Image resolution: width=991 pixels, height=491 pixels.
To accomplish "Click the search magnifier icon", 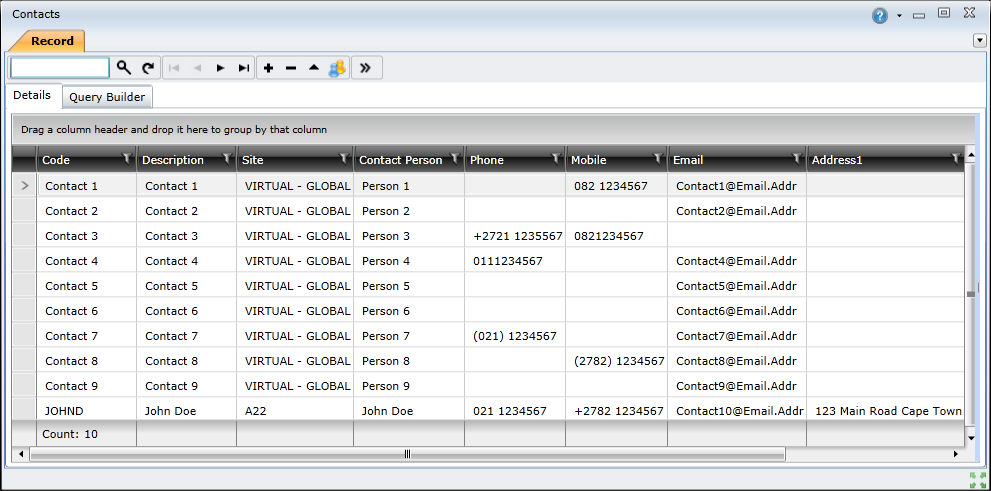I will tap(124, 68).
